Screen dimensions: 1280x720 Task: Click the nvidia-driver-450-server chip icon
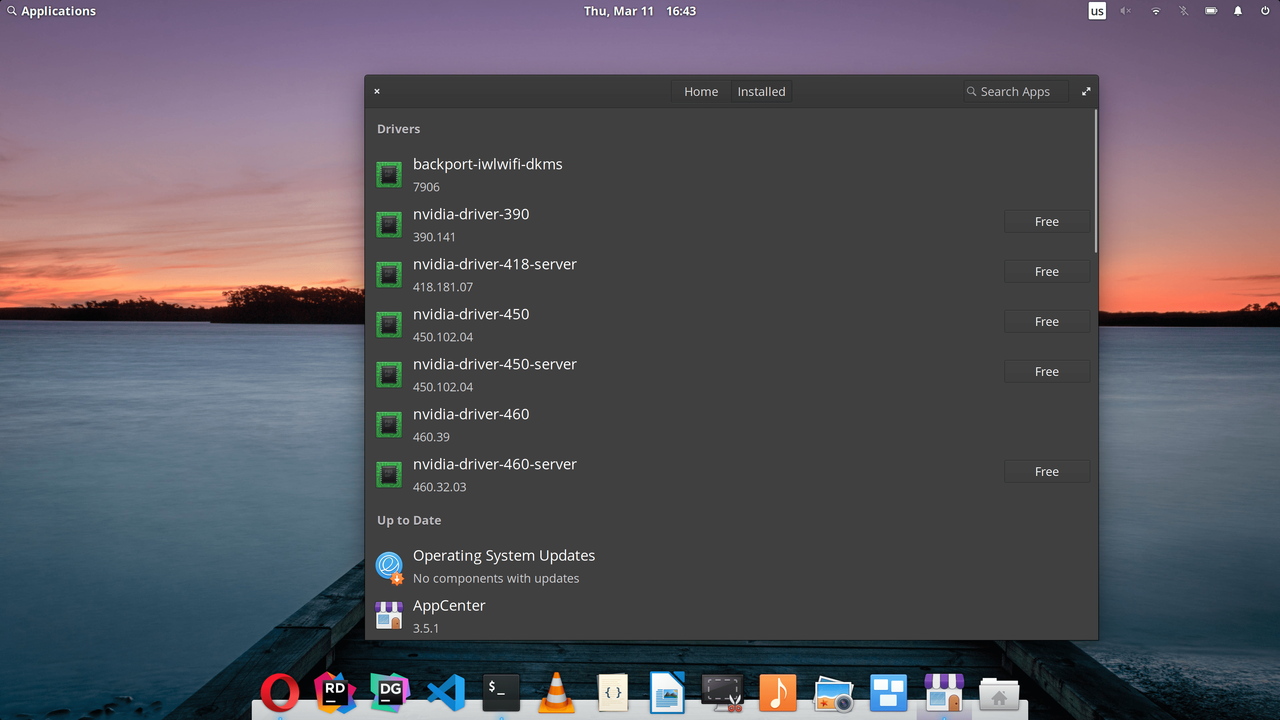(x=389, y=374)
